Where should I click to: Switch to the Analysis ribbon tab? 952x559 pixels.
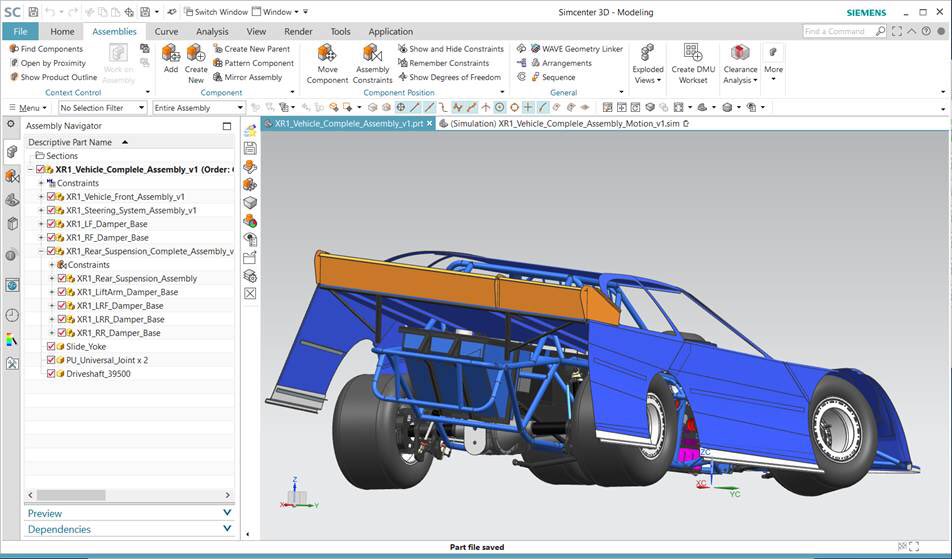click(x=212, y=32)
